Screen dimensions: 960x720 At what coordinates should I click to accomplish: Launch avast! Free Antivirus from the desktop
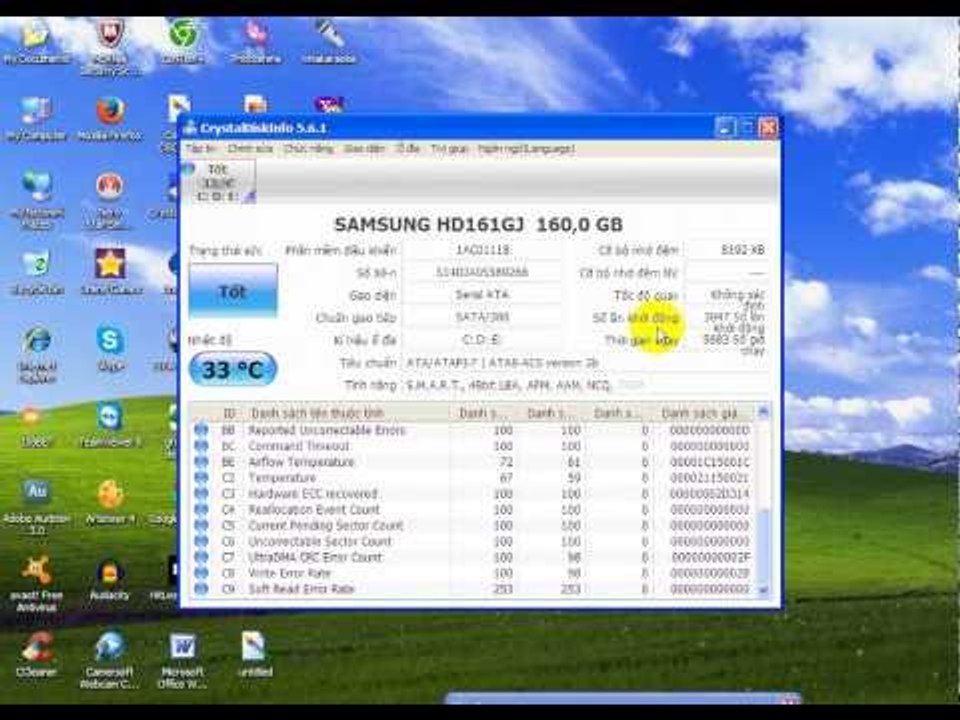click(37, 583)
